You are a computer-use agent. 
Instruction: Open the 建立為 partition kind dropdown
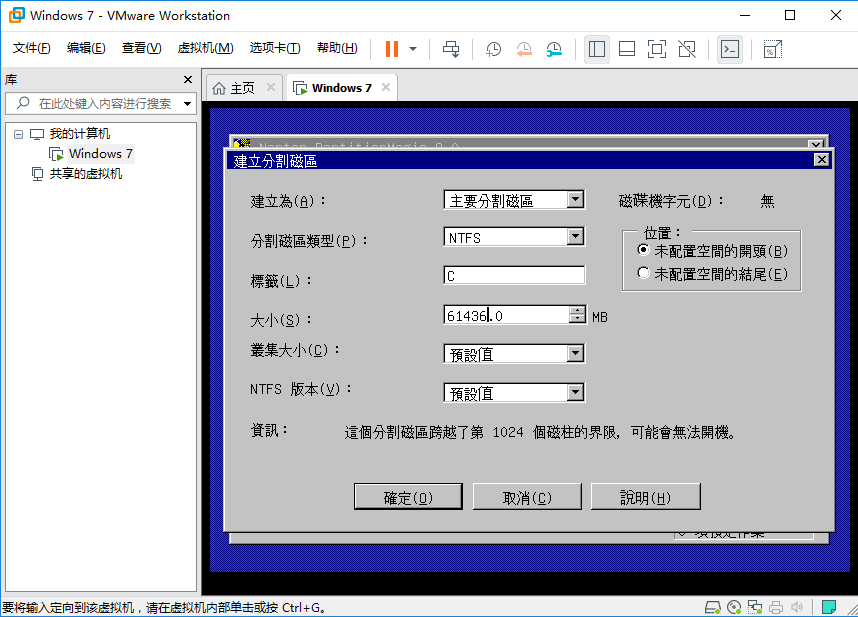[x=575, y=200]
